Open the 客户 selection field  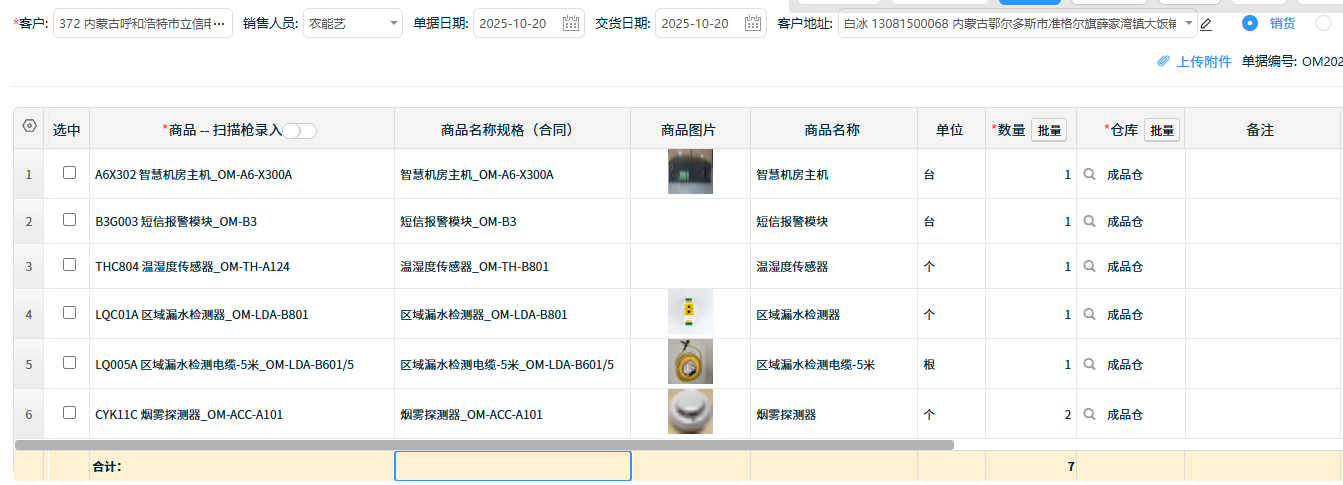[x=142, y=23]
